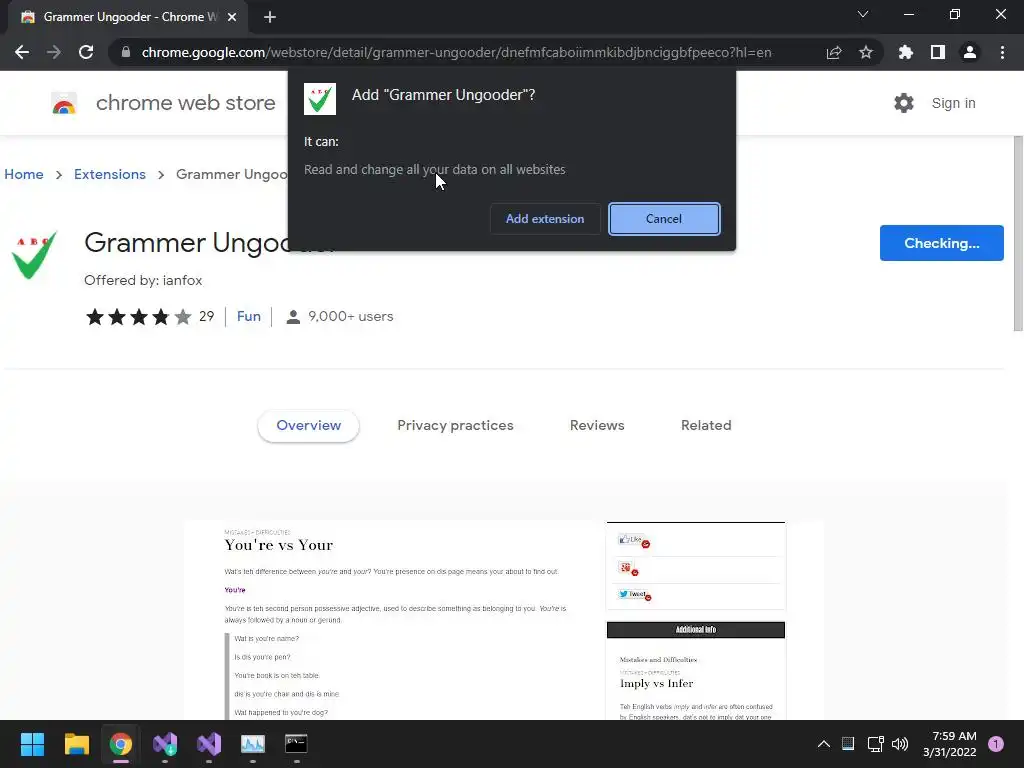Click the lock site information icon
The height and width of the screenshot is (768, 1024).
coord(126,52)
